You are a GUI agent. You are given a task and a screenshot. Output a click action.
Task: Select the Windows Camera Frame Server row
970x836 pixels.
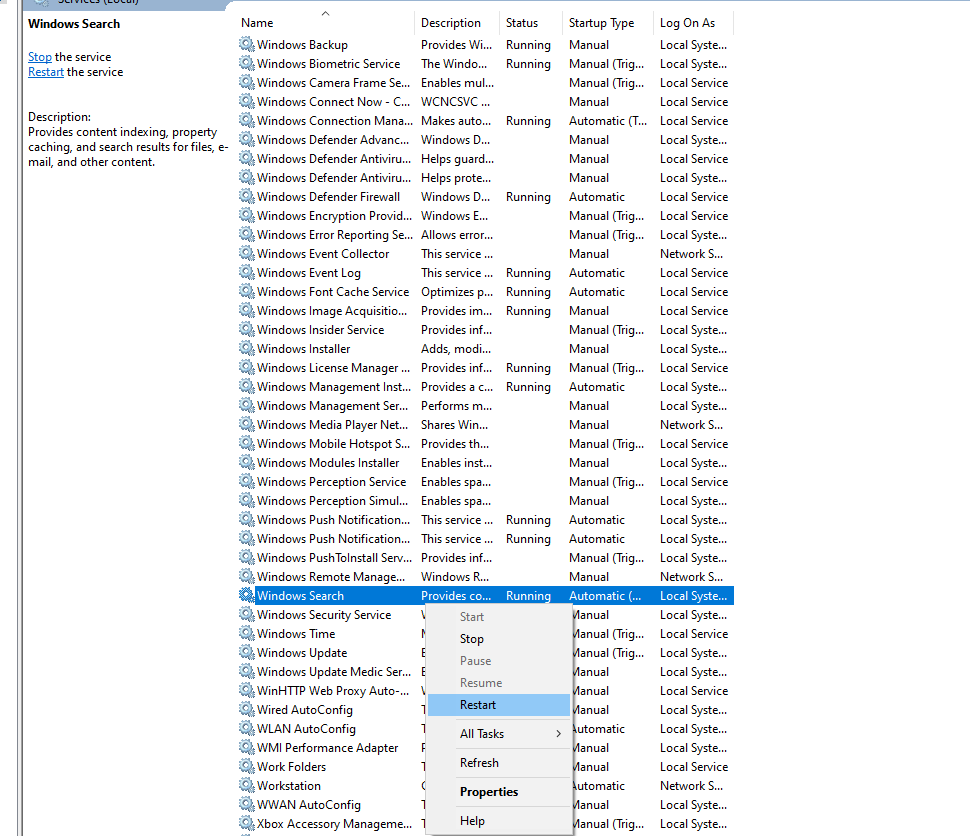(486, 82)
